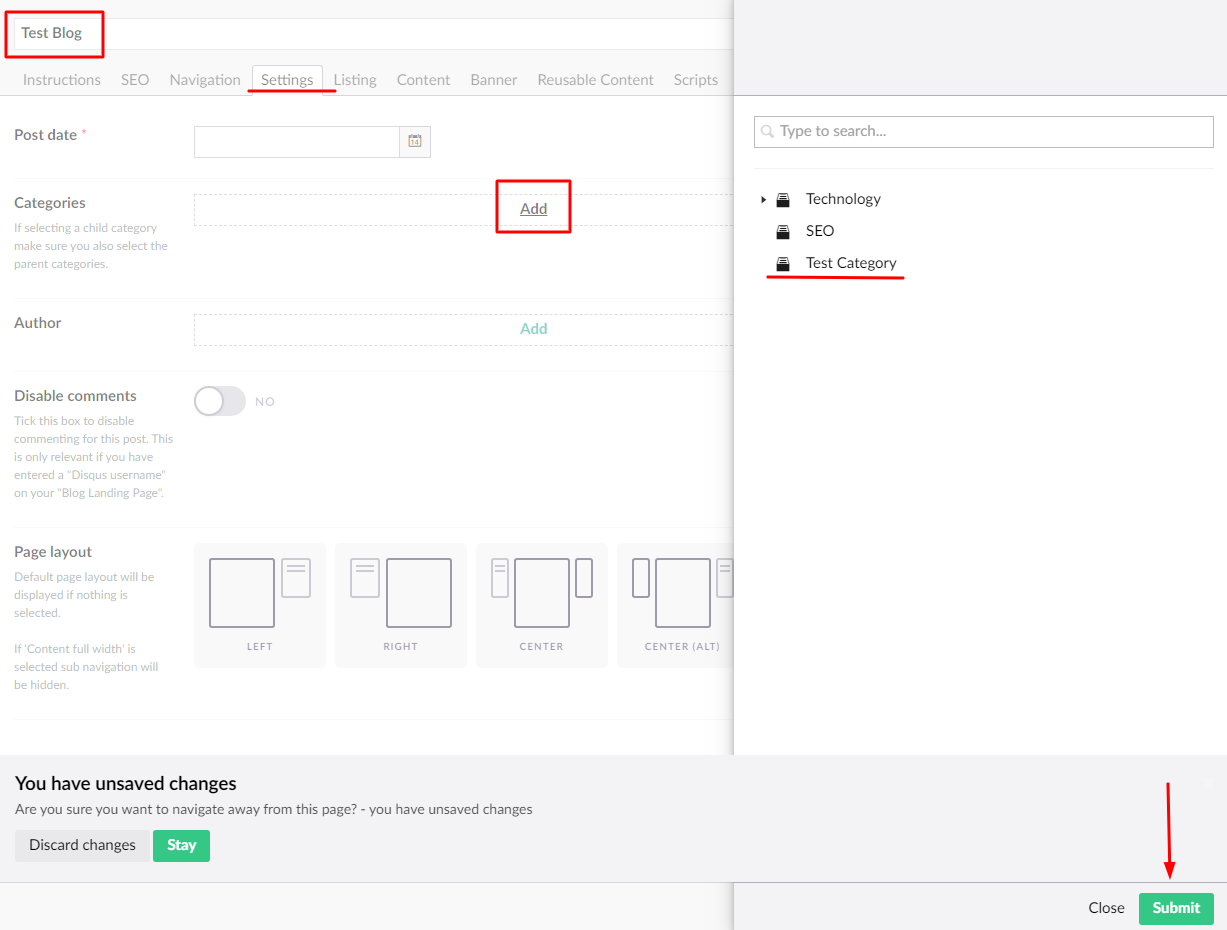Choose the Right page layout

point(401,605)
